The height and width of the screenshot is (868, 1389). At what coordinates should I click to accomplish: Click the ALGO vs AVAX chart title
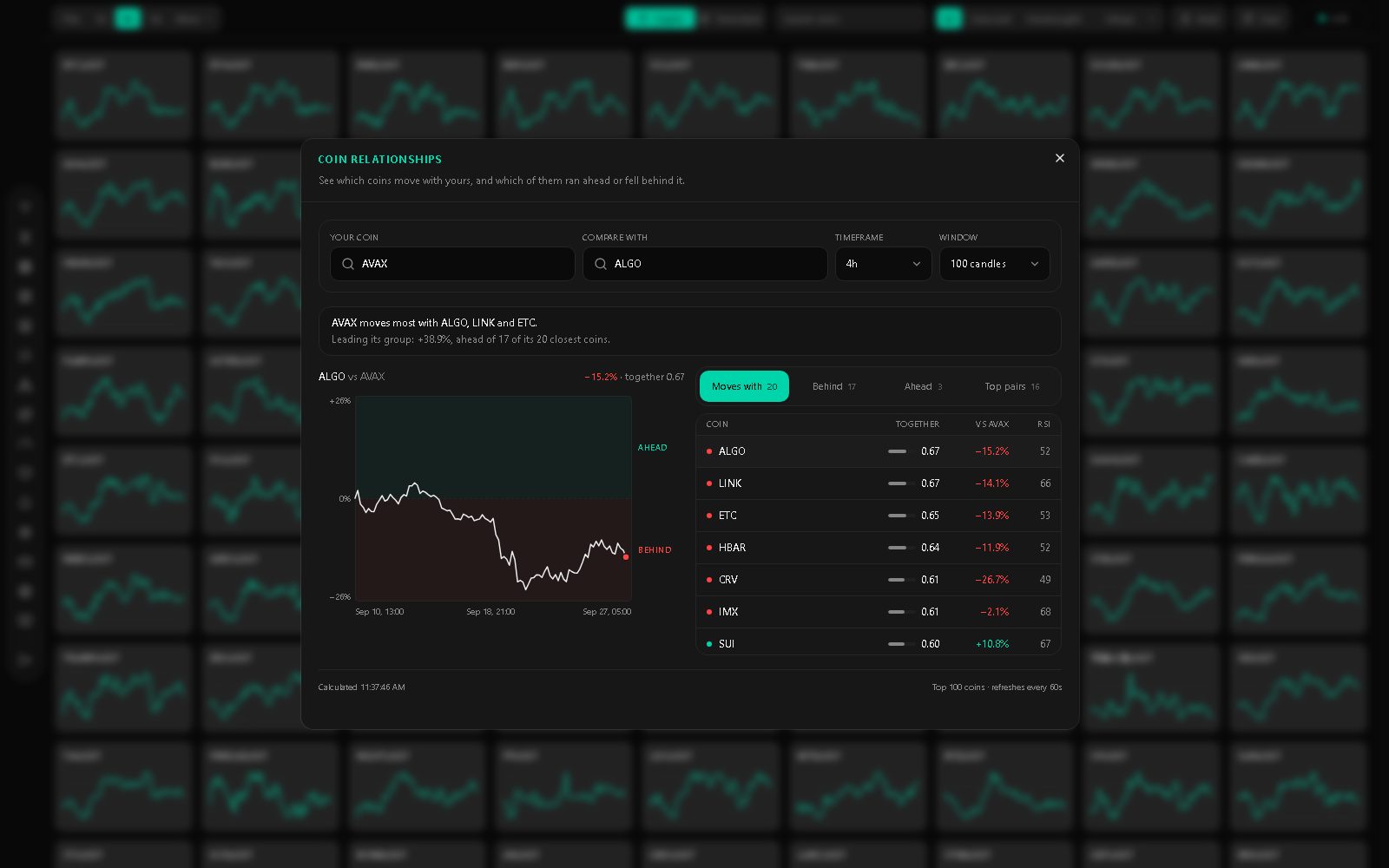point(352,377)
